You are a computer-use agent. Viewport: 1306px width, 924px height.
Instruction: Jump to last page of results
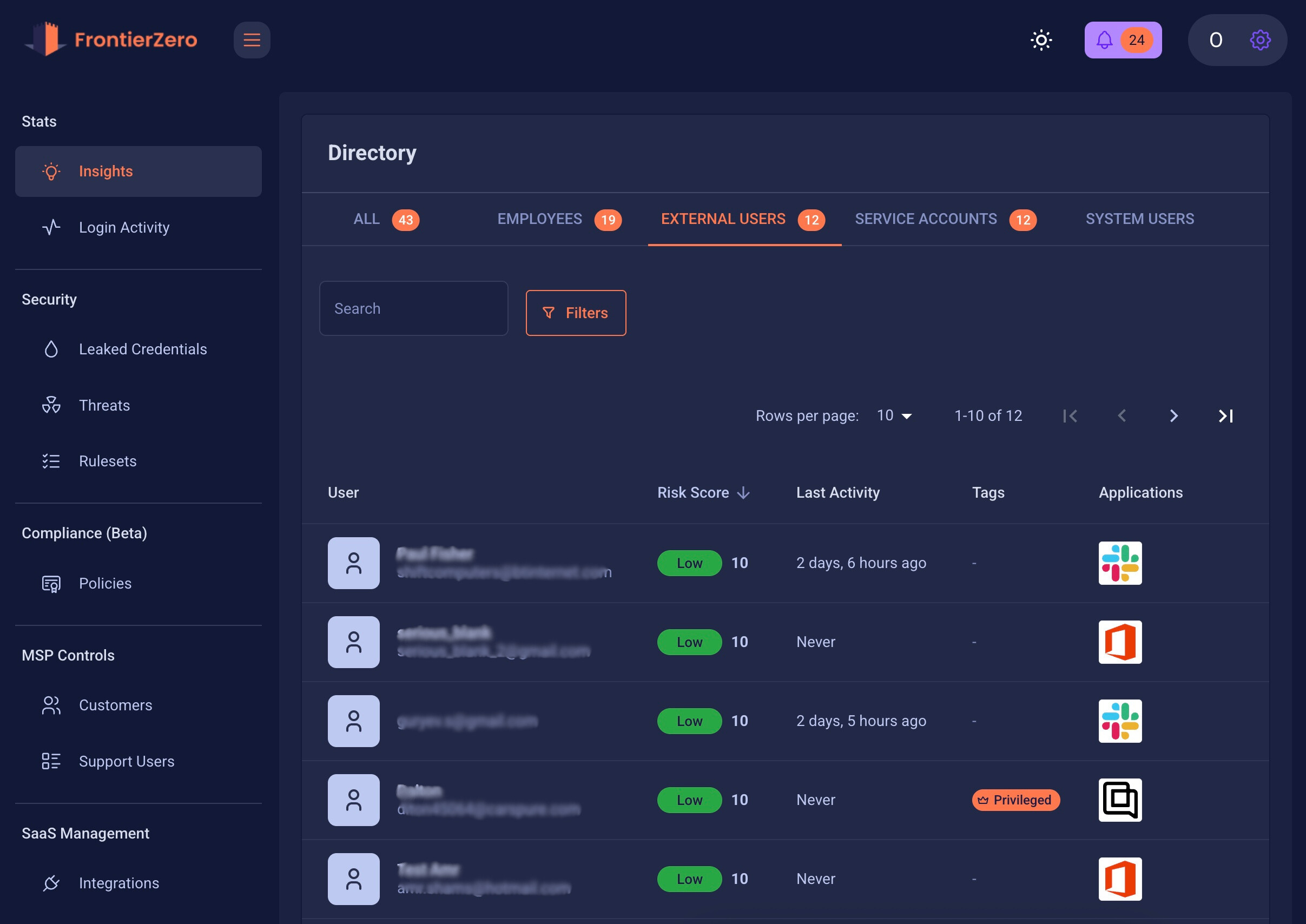coord(1225,416)
